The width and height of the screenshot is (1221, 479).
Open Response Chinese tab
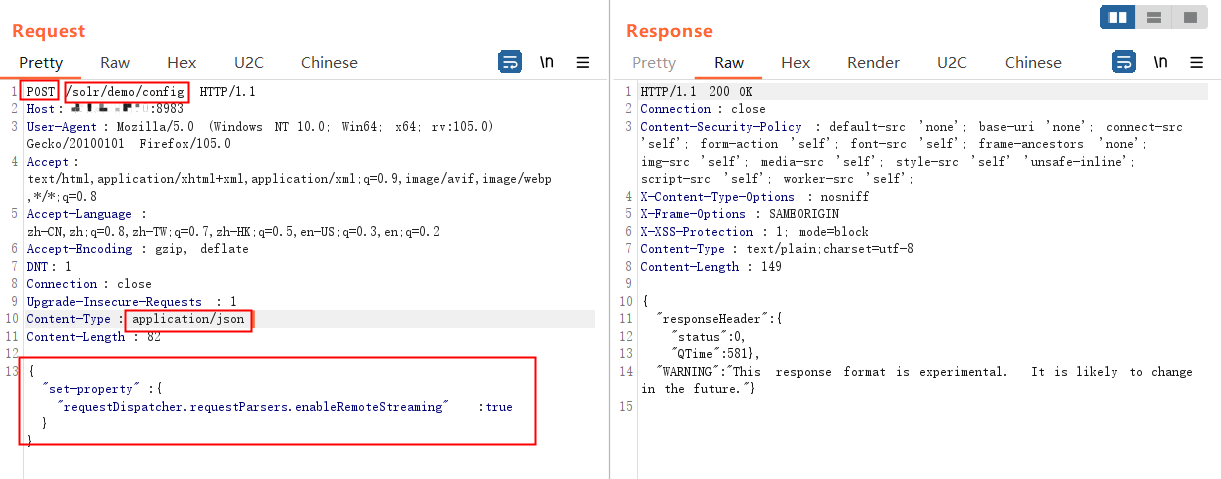coord(1033,62)
